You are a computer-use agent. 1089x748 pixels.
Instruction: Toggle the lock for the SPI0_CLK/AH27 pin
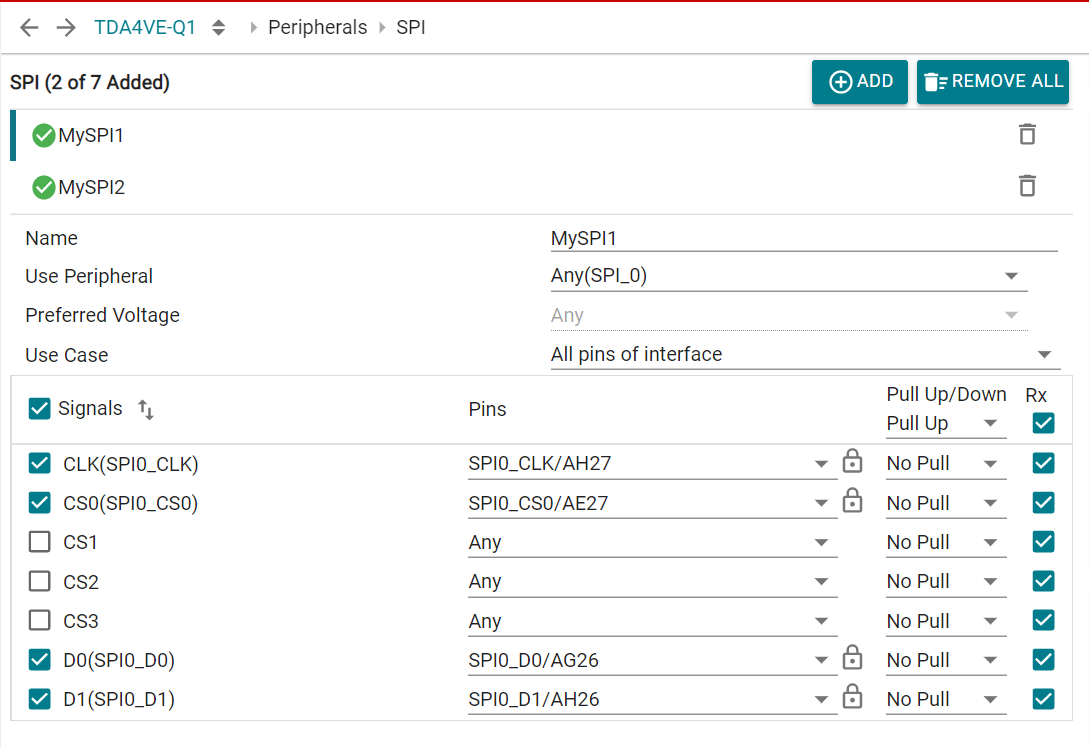pos(852,461)
